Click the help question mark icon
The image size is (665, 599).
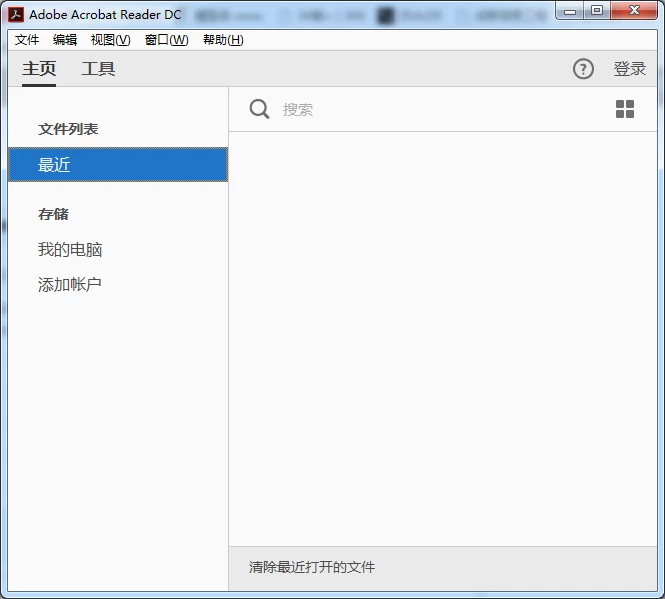(583, 69)
